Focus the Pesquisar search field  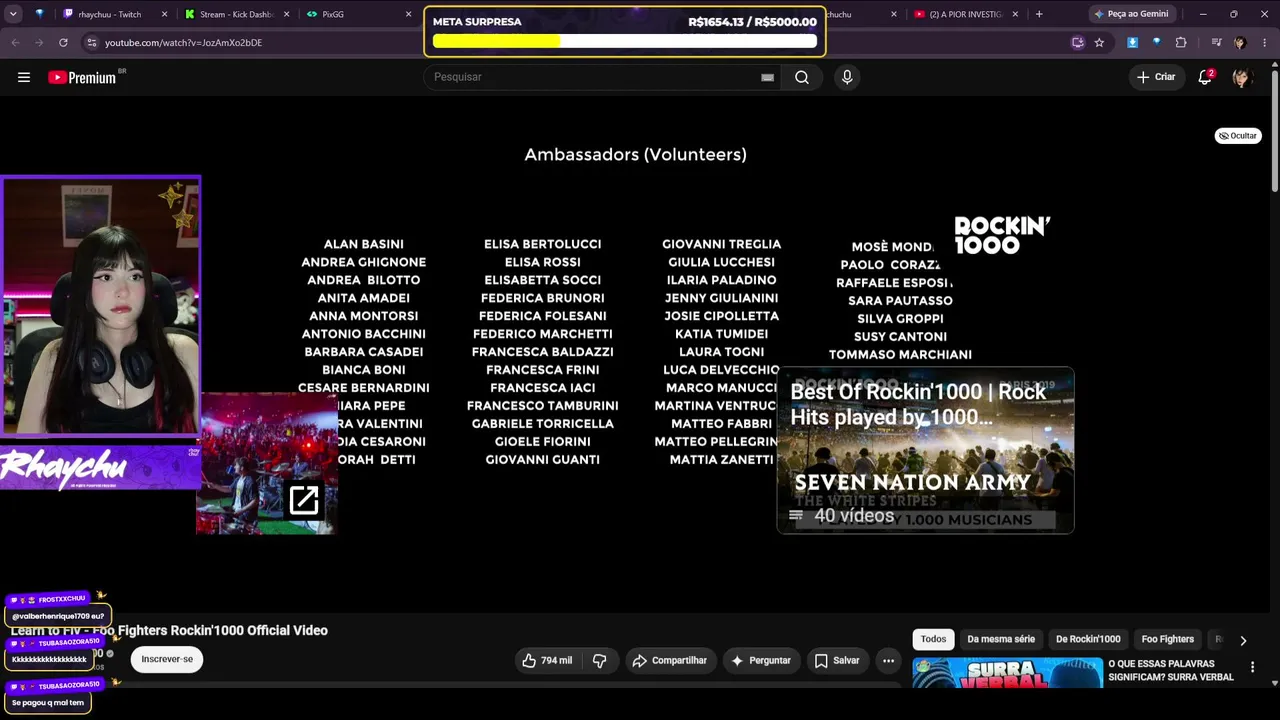594,77
